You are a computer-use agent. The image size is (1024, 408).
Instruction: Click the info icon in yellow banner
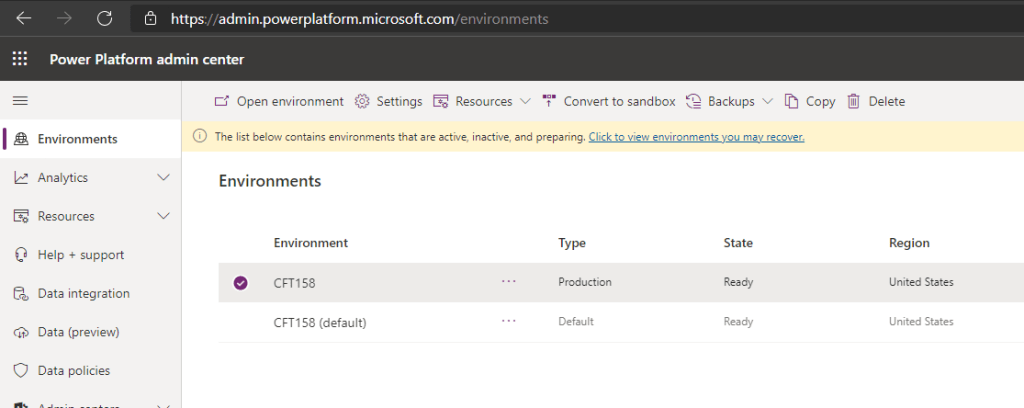(x=201, y=136)
